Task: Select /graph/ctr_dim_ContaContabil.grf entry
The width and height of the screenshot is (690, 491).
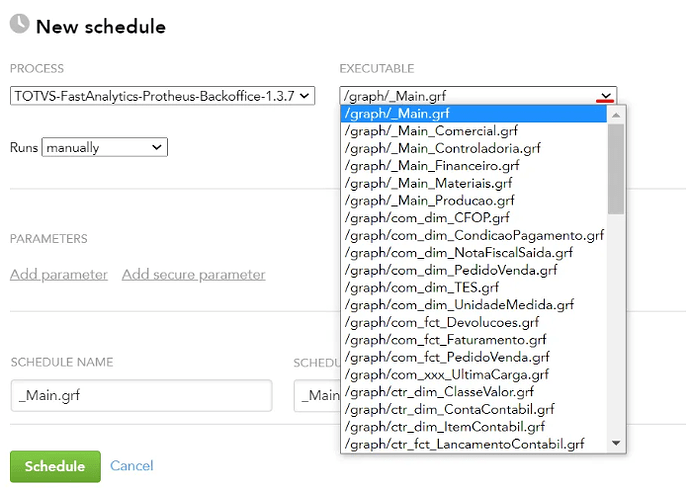Action: (449, 409)
